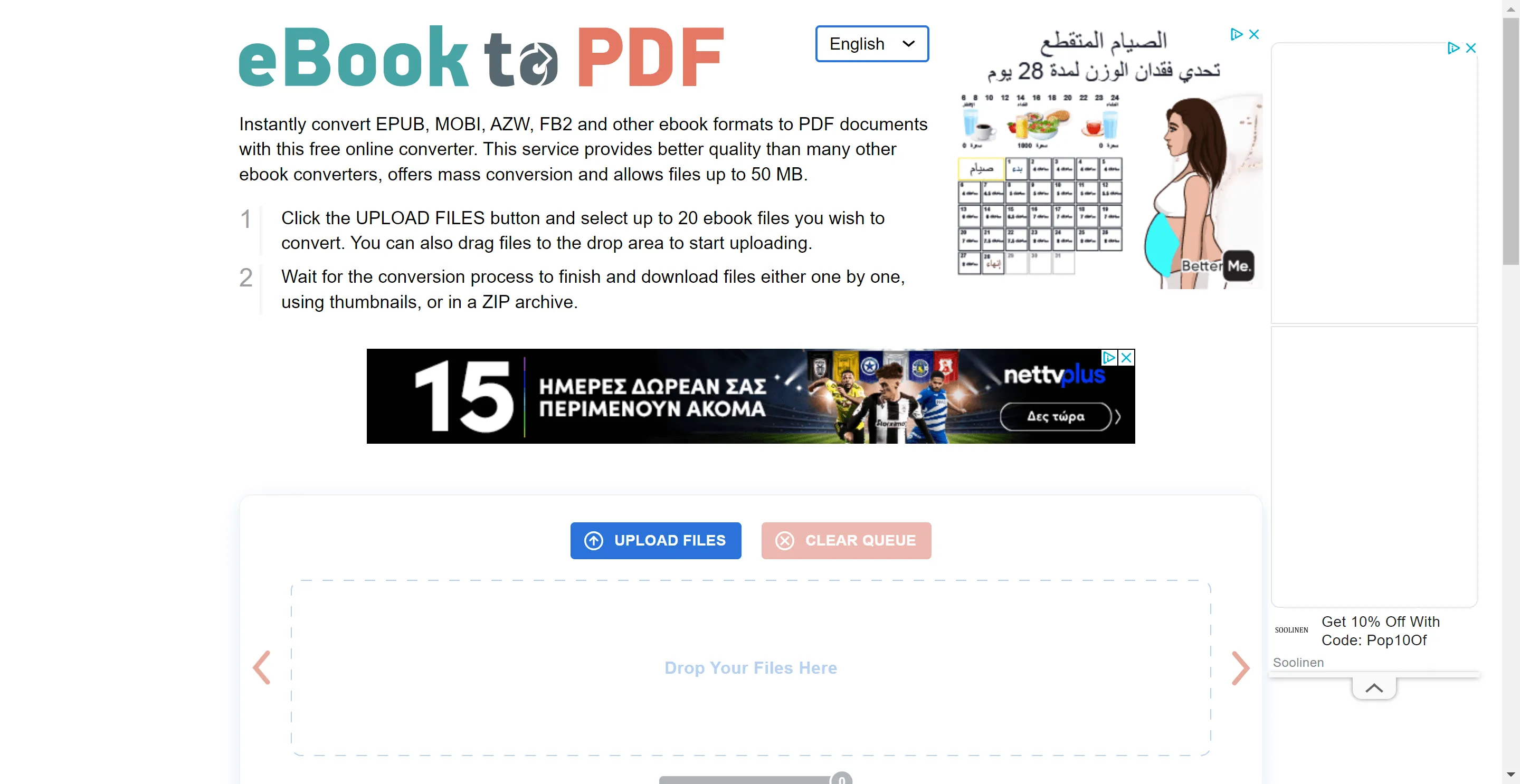Click the close icon inside CLEAR QUEUE
This screenshot has height=784, width=1520.
784,540
